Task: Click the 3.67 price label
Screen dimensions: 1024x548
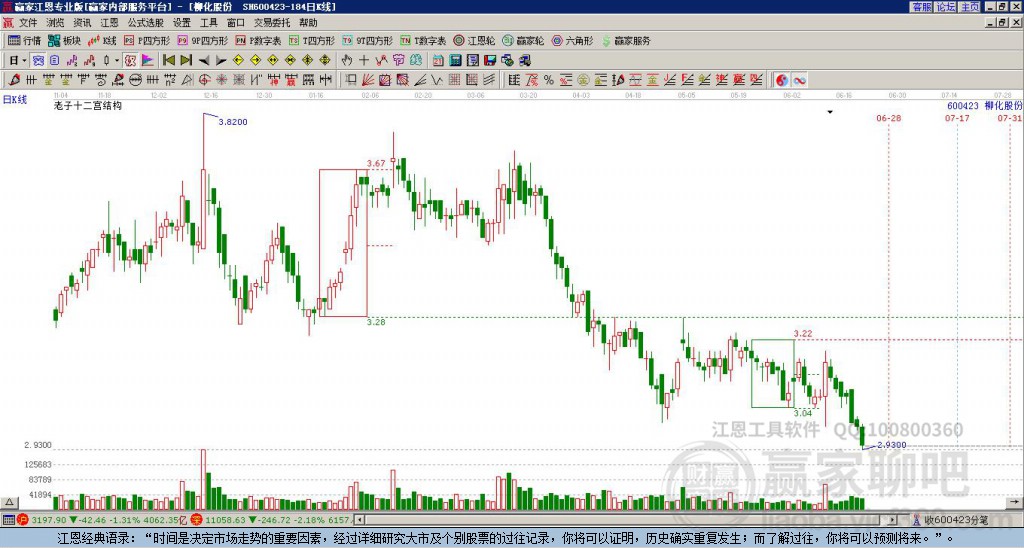Action: [x=376, y=163]
